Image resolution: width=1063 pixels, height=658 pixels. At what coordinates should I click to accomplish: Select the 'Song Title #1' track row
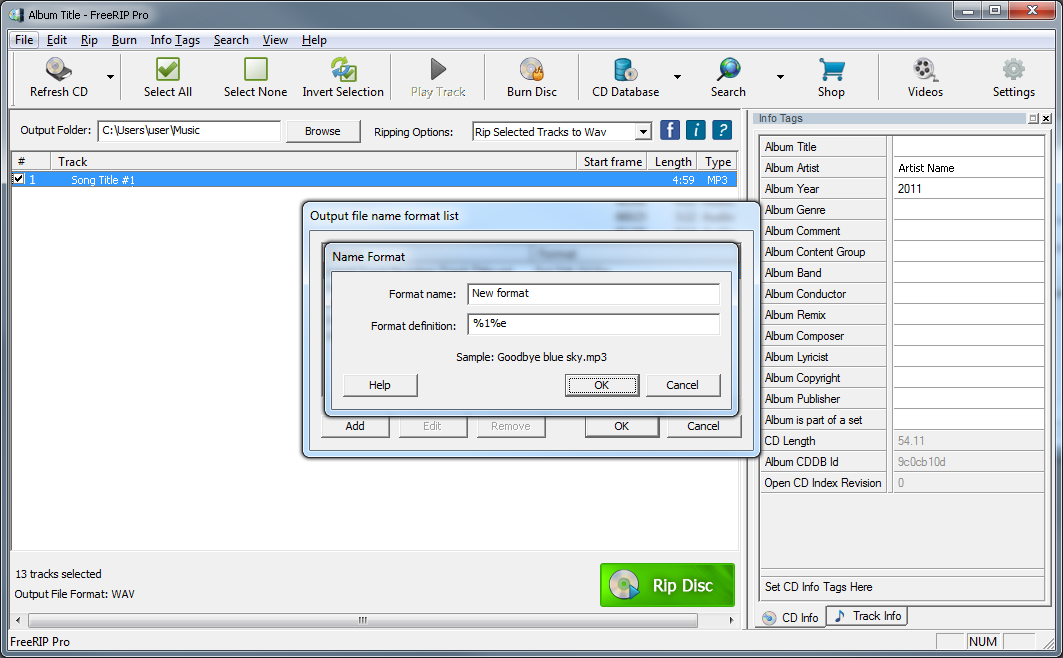pyautogui.click(x=374, y=180)
